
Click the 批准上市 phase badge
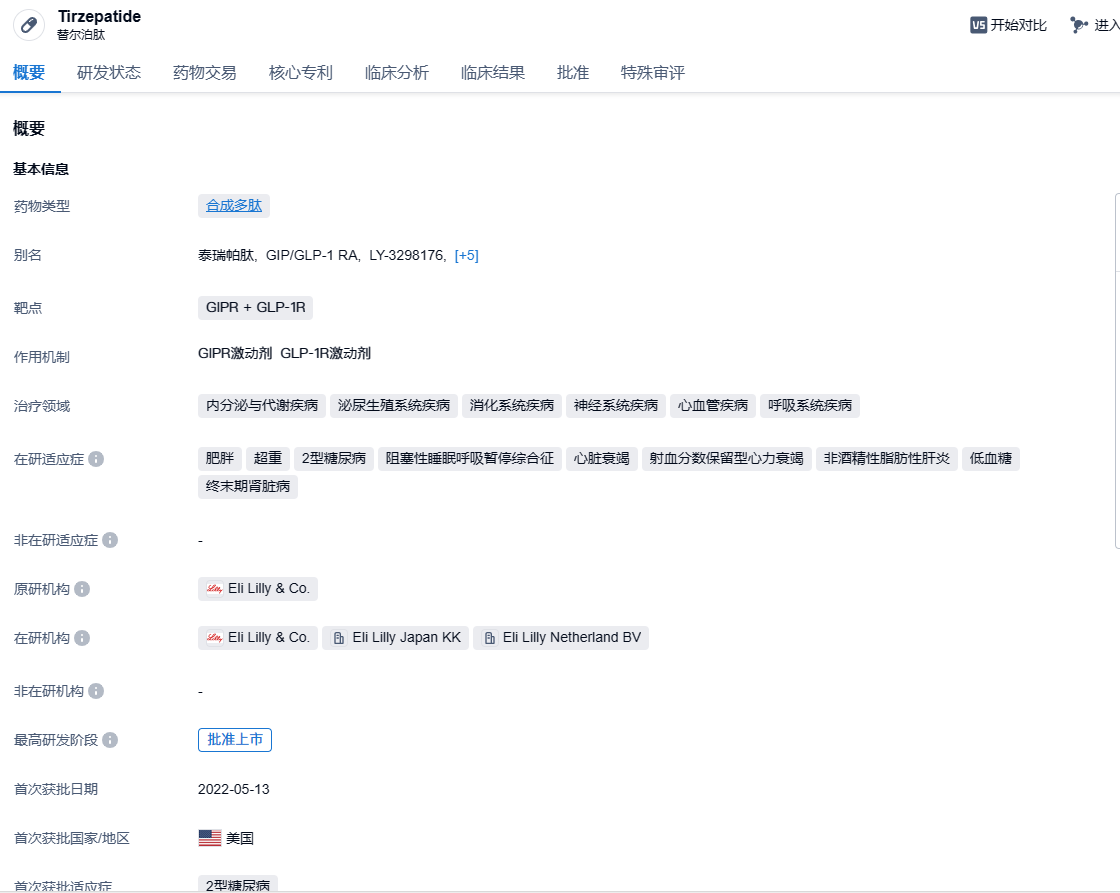tap(235, 740)
